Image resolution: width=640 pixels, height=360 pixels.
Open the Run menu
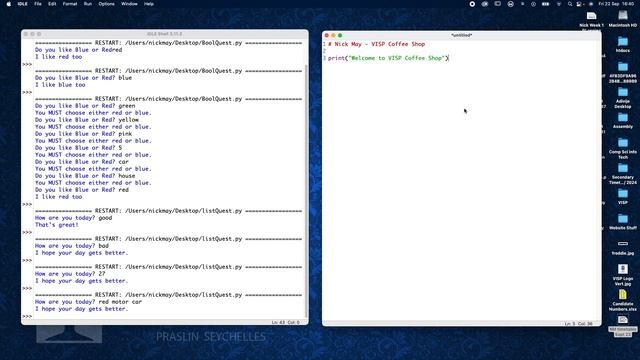pyautogui.click(x=88, y=4)
